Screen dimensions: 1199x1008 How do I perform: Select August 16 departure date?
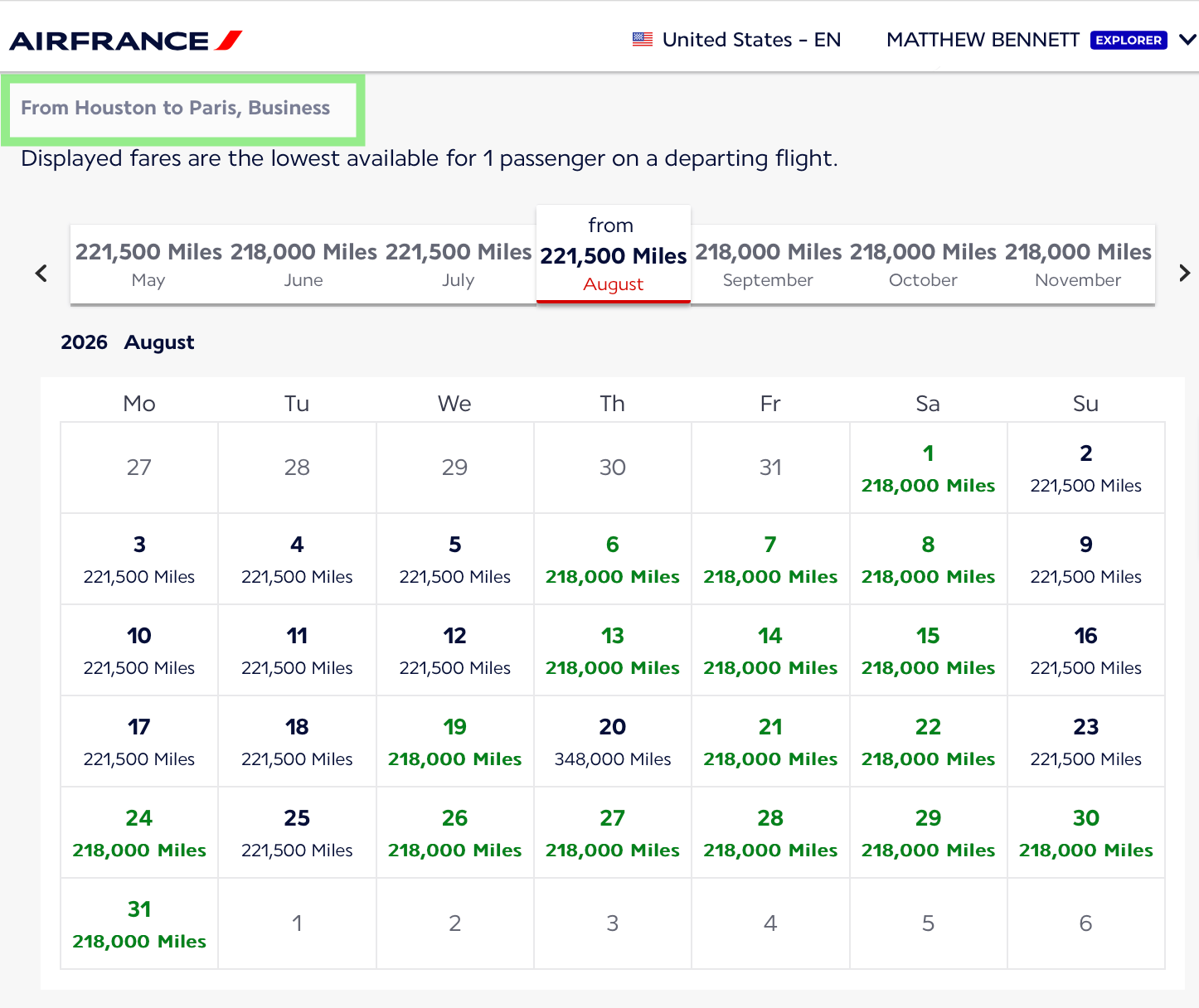click(1086, 650)
